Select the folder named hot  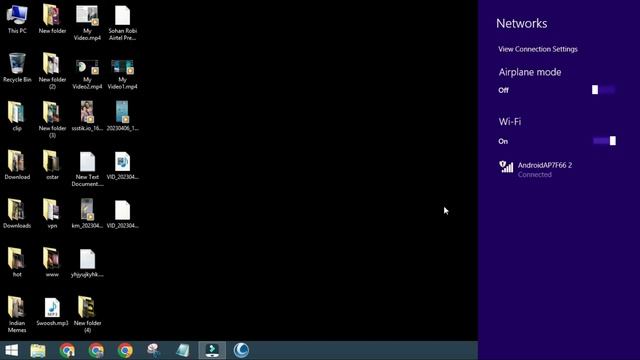(17, 262)
